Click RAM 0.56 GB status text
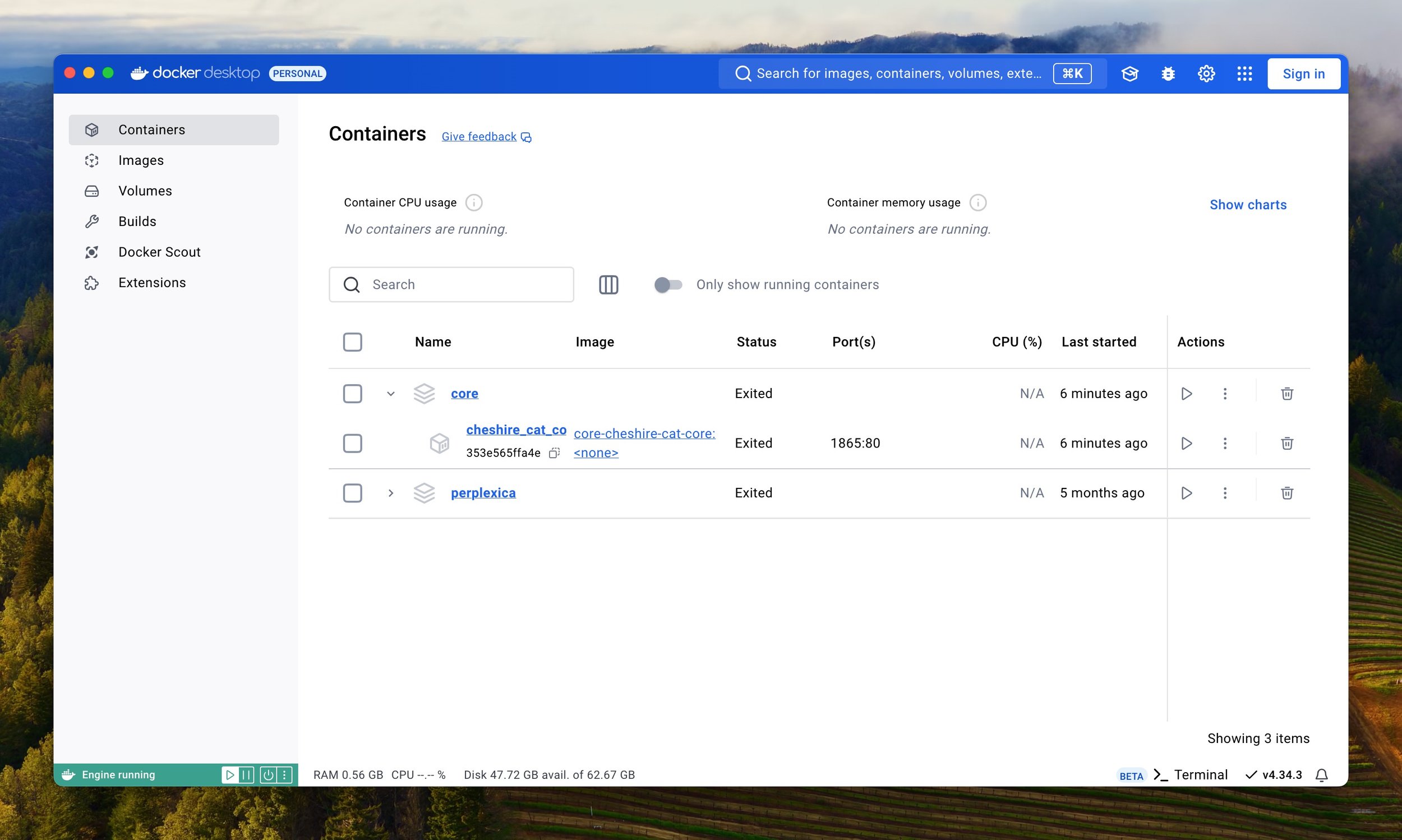Image resolution: width=1402 pixels, height=840 pixels. point(348,775)
